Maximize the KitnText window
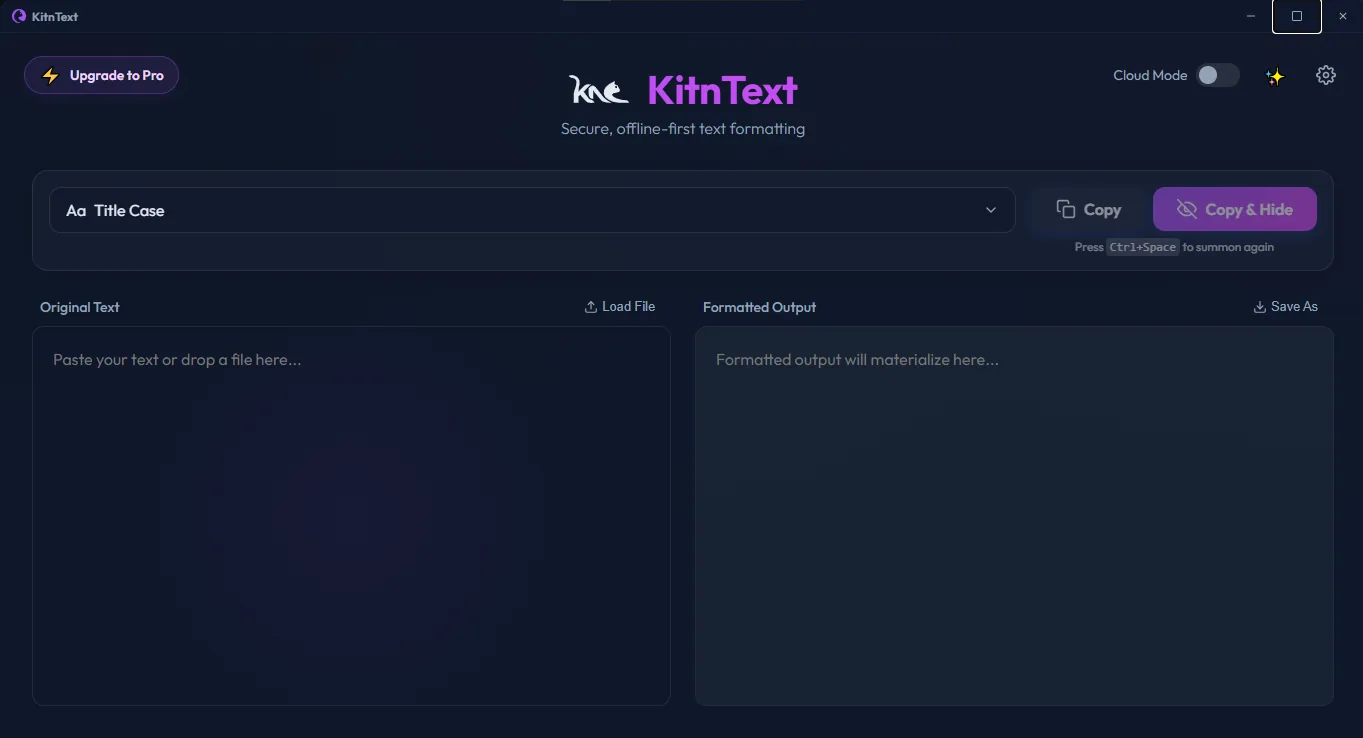This screenshot has height=738, width=1363. (1297, 16)
